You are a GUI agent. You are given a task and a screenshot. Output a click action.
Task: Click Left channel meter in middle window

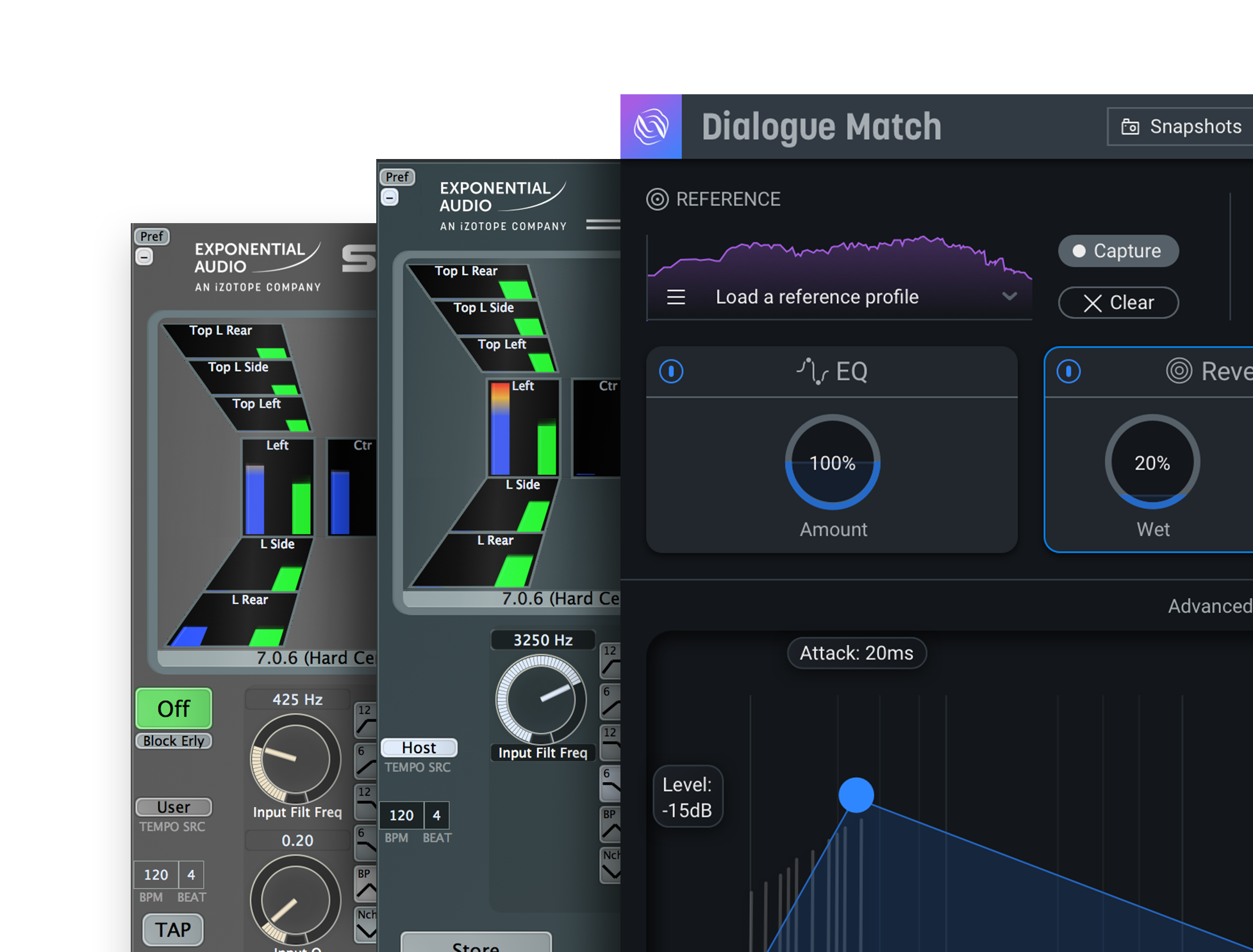pyautogui.click(x=523, y=427)
